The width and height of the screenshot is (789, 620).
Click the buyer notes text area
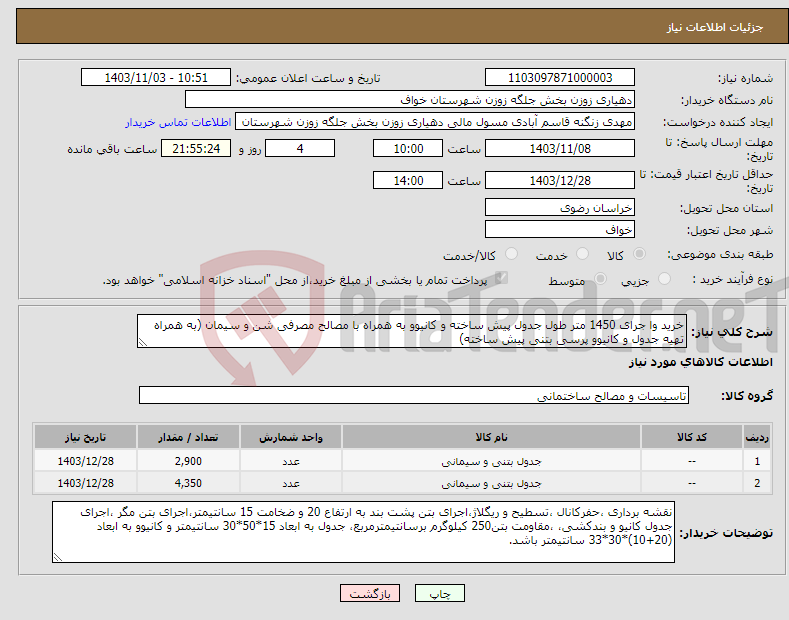point(363,532)
